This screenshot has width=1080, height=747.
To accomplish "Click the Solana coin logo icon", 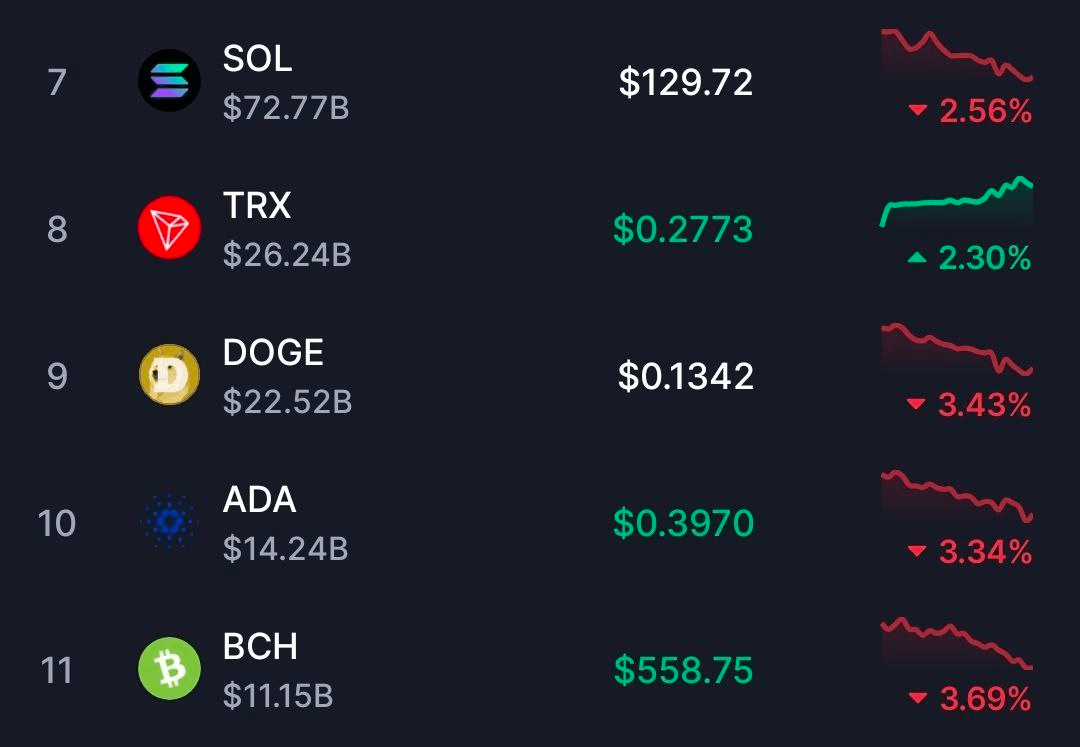I will 169,81.
